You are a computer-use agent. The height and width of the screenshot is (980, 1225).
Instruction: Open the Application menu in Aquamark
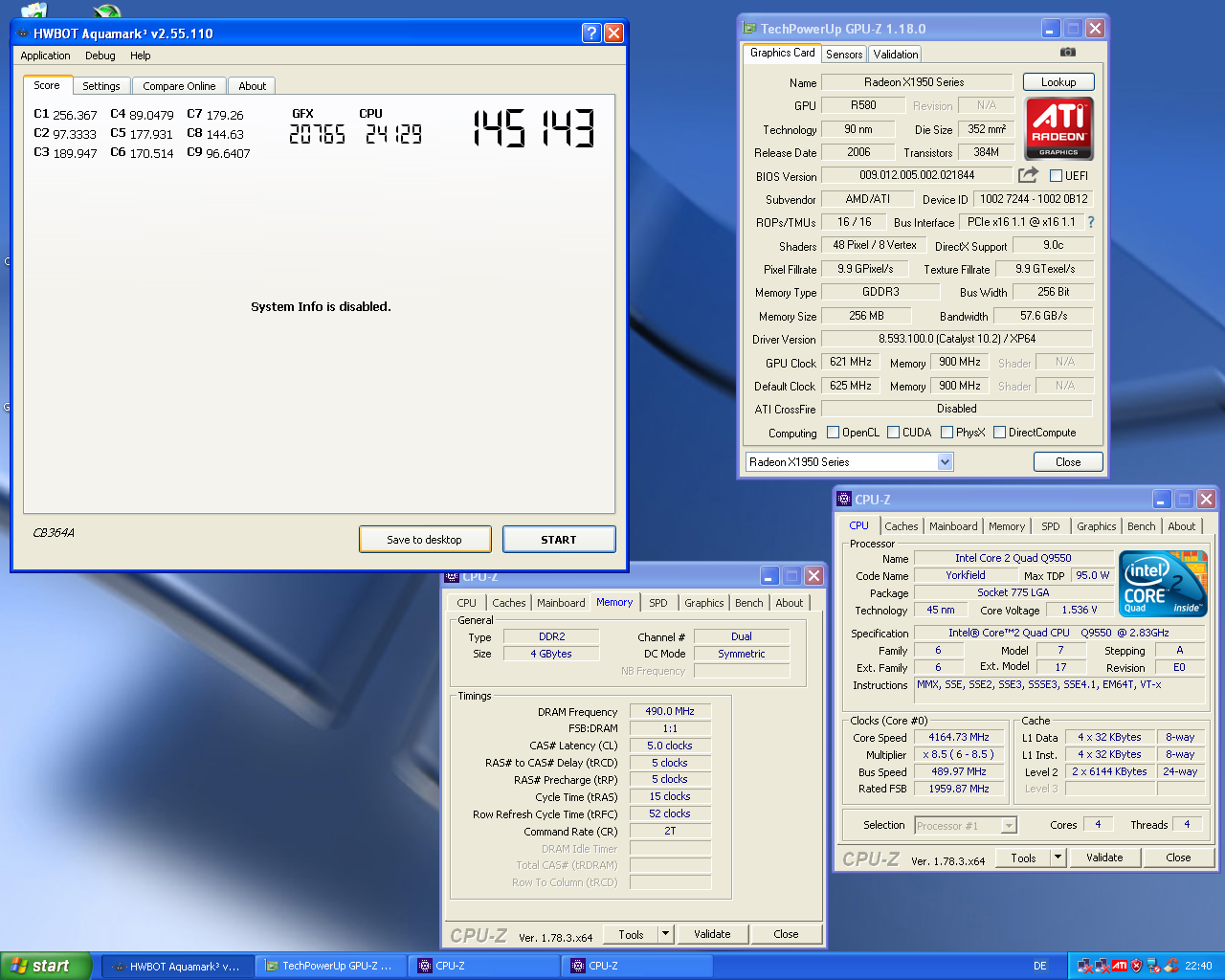click(46, 56)
